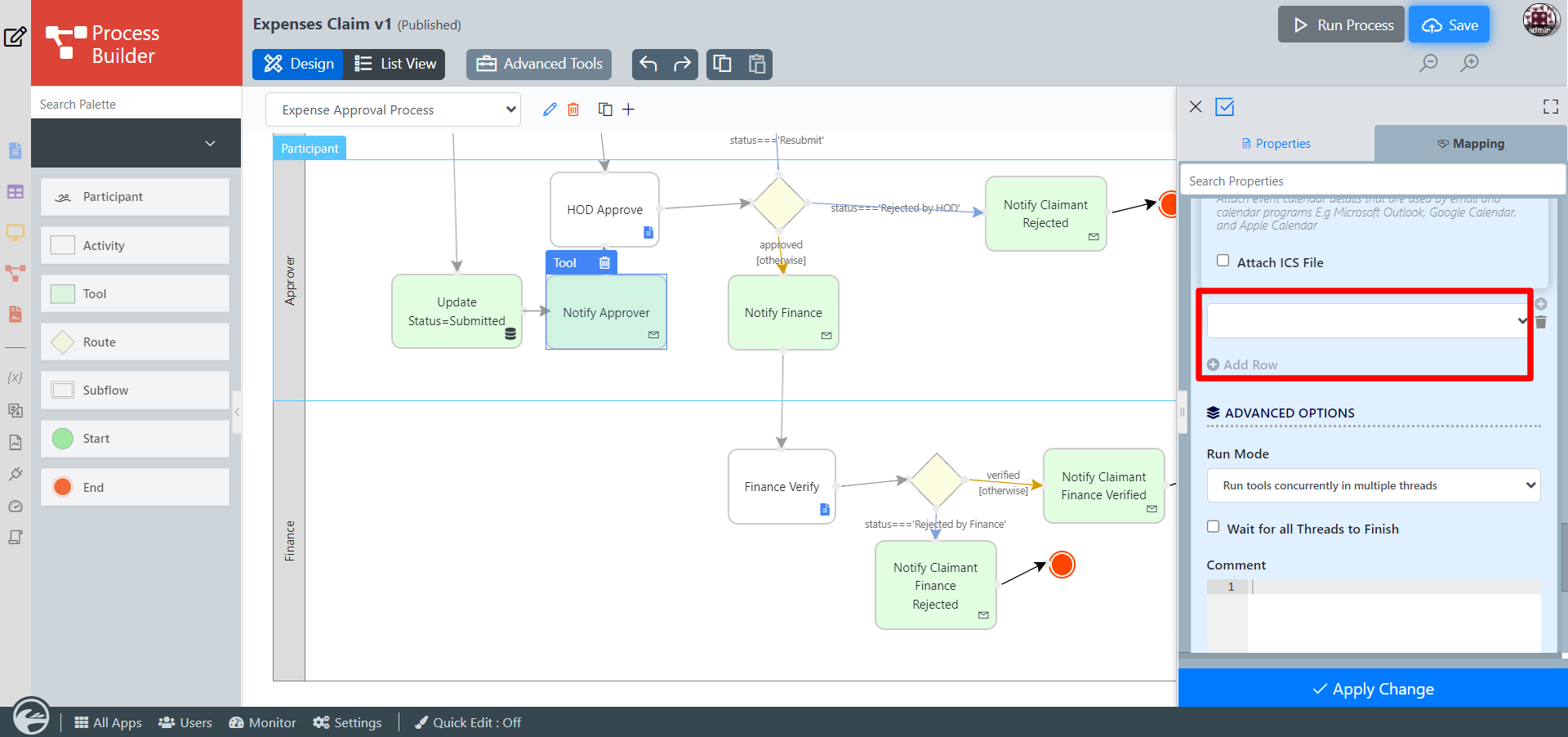Toggle Quick Edit mode off label
Screen dimensions: 1568x737
468,722
